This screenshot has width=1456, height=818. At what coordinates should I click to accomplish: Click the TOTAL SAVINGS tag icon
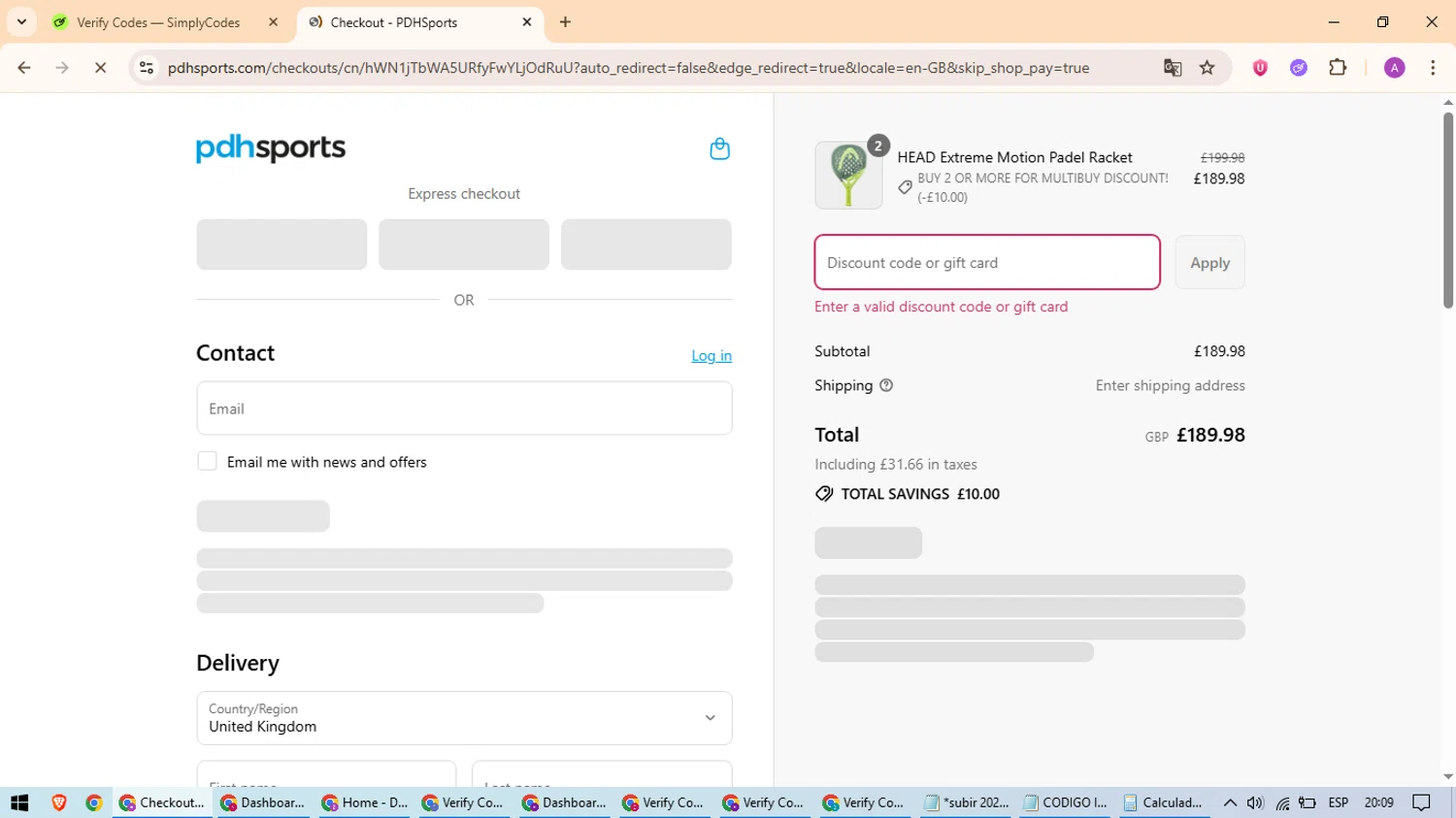824,494
